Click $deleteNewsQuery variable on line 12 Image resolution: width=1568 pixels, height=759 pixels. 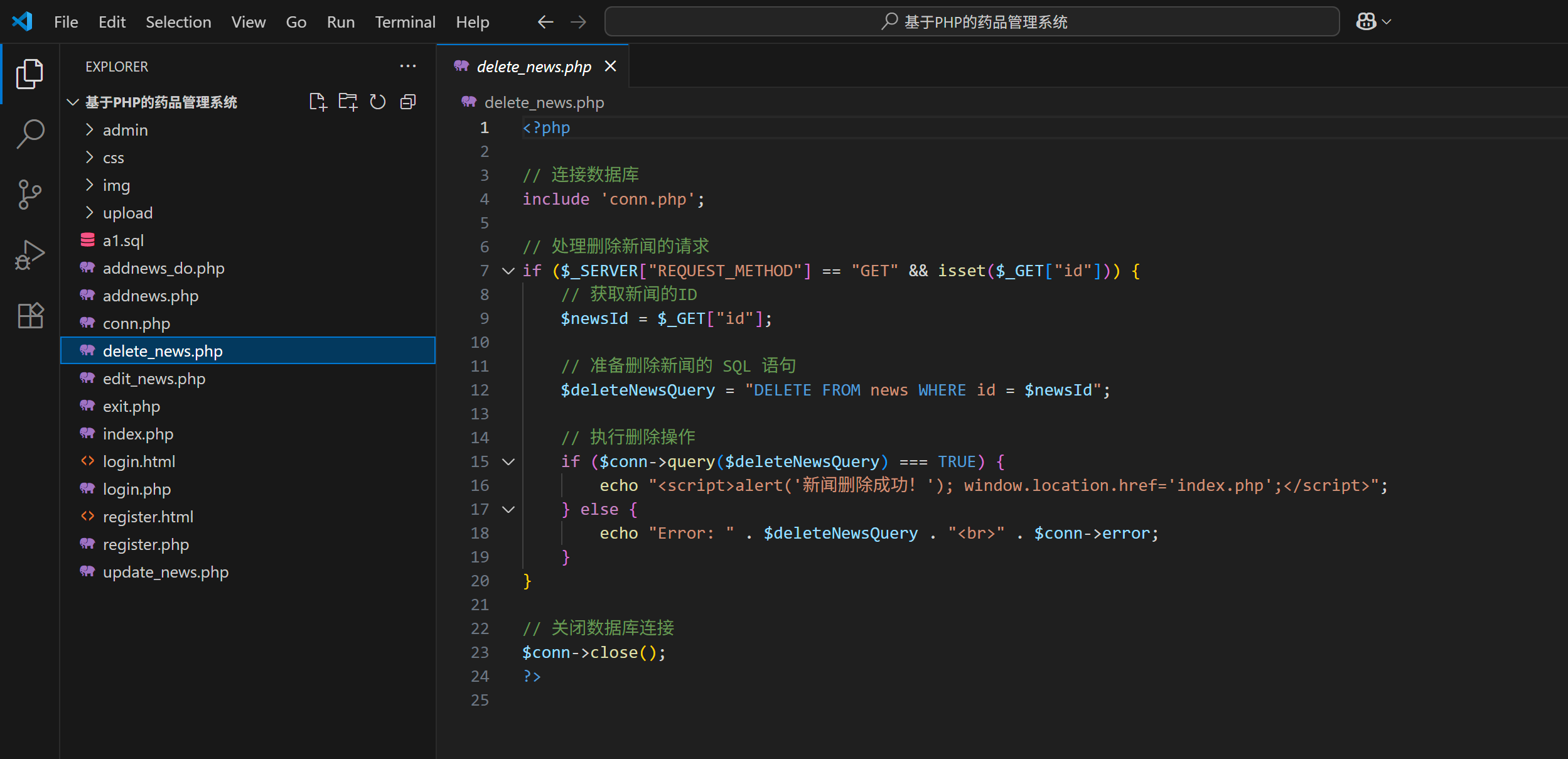tap(638, 390)
